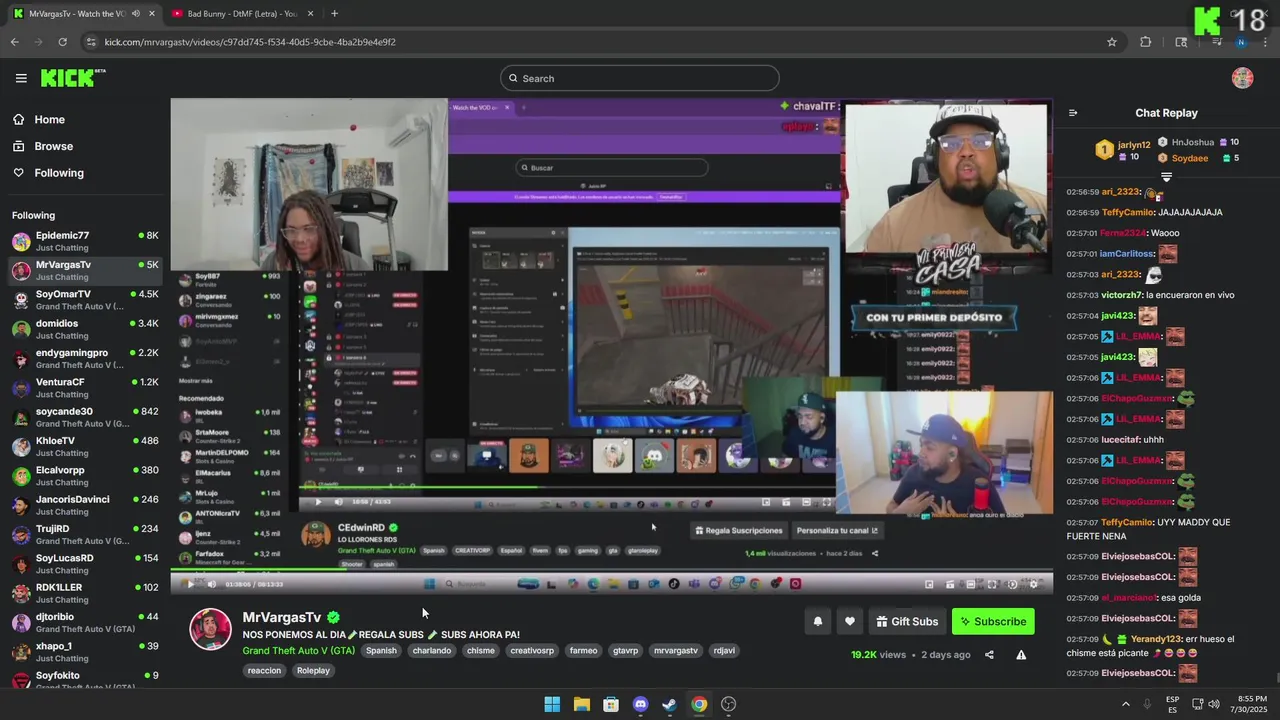
Task: Select the charlando tag
Action: point(432,651)
